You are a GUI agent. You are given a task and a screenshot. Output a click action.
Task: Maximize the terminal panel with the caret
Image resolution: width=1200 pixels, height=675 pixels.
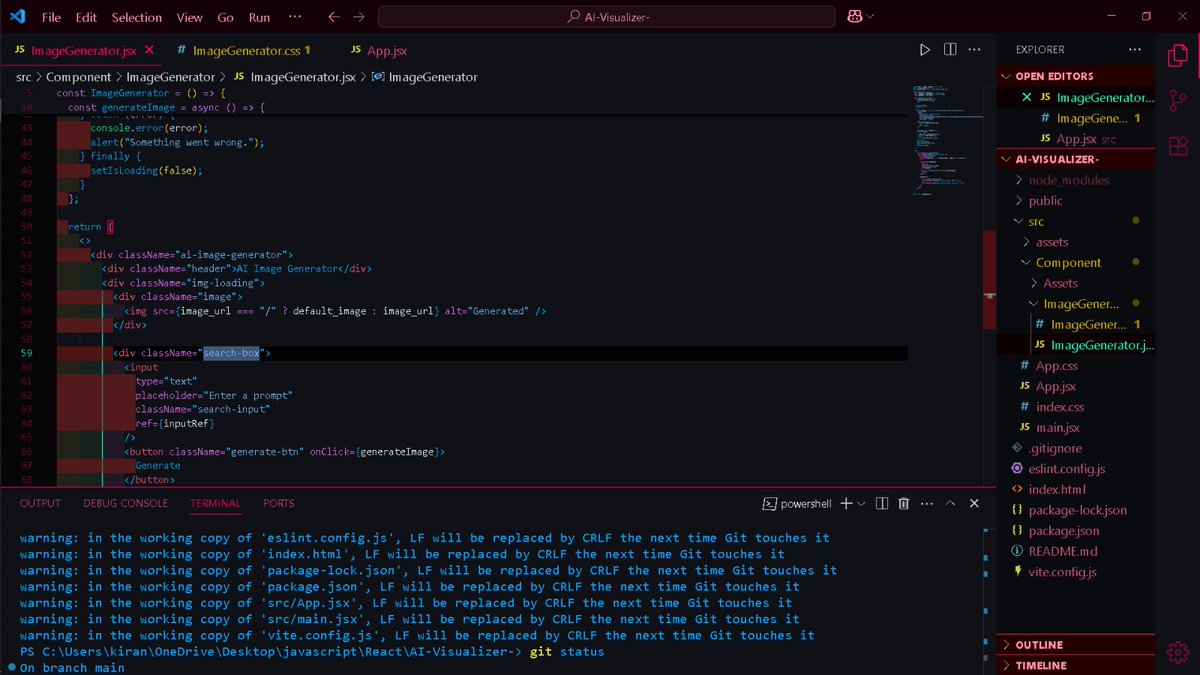(950, 504)
